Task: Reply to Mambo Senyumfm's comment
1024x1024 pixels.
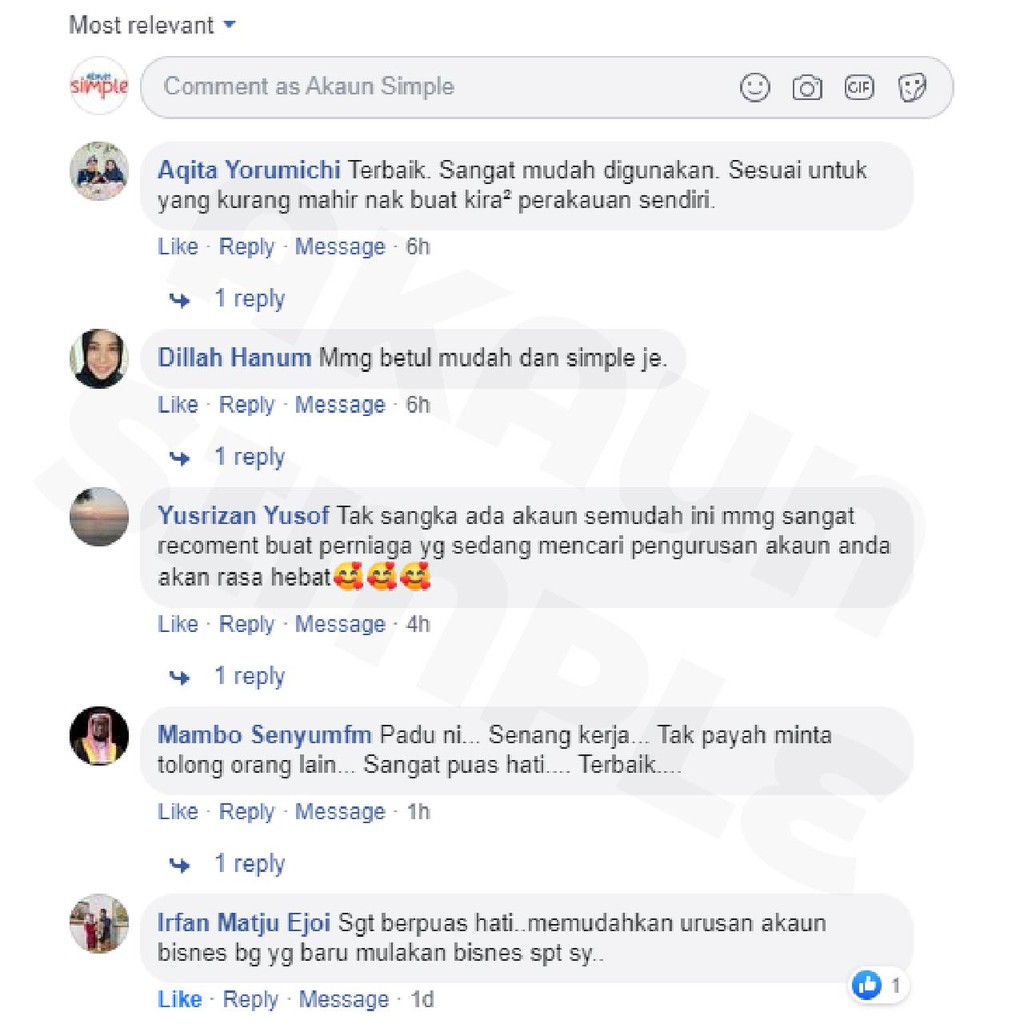Action: 247,812
